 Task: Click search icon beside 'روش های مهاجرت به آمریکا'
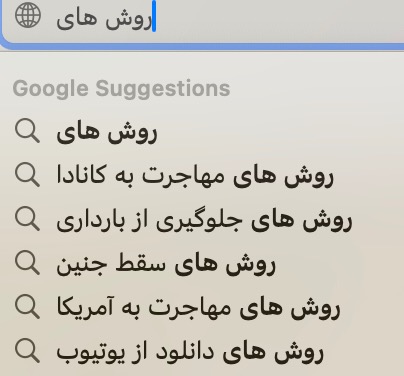[27, 307]
